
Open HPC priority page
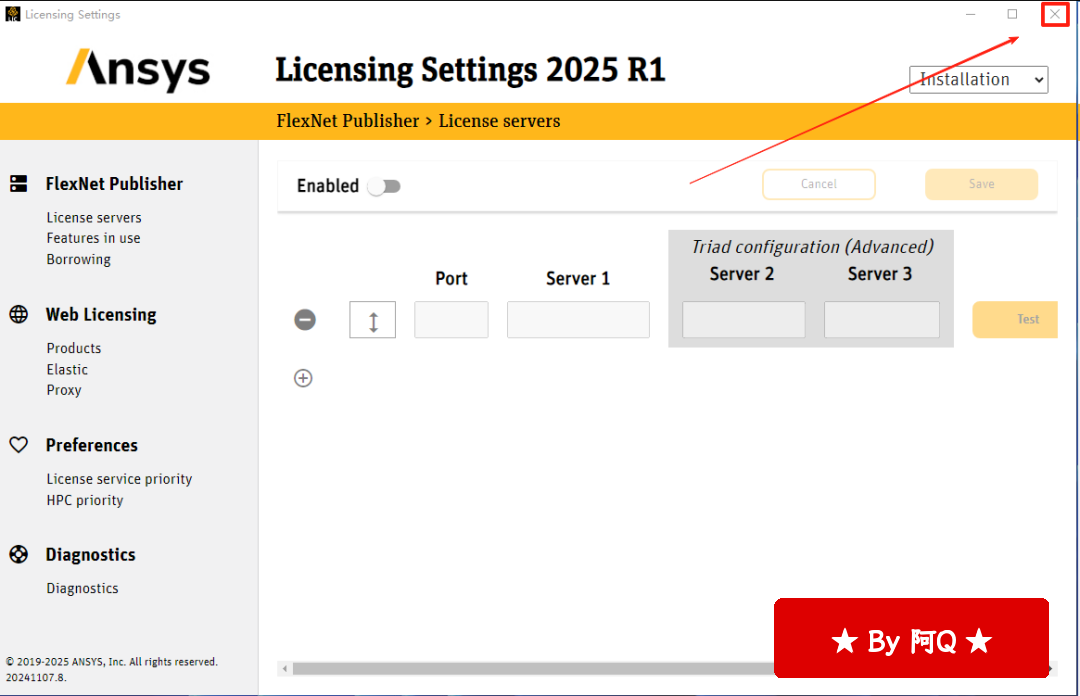pos(85,501)
